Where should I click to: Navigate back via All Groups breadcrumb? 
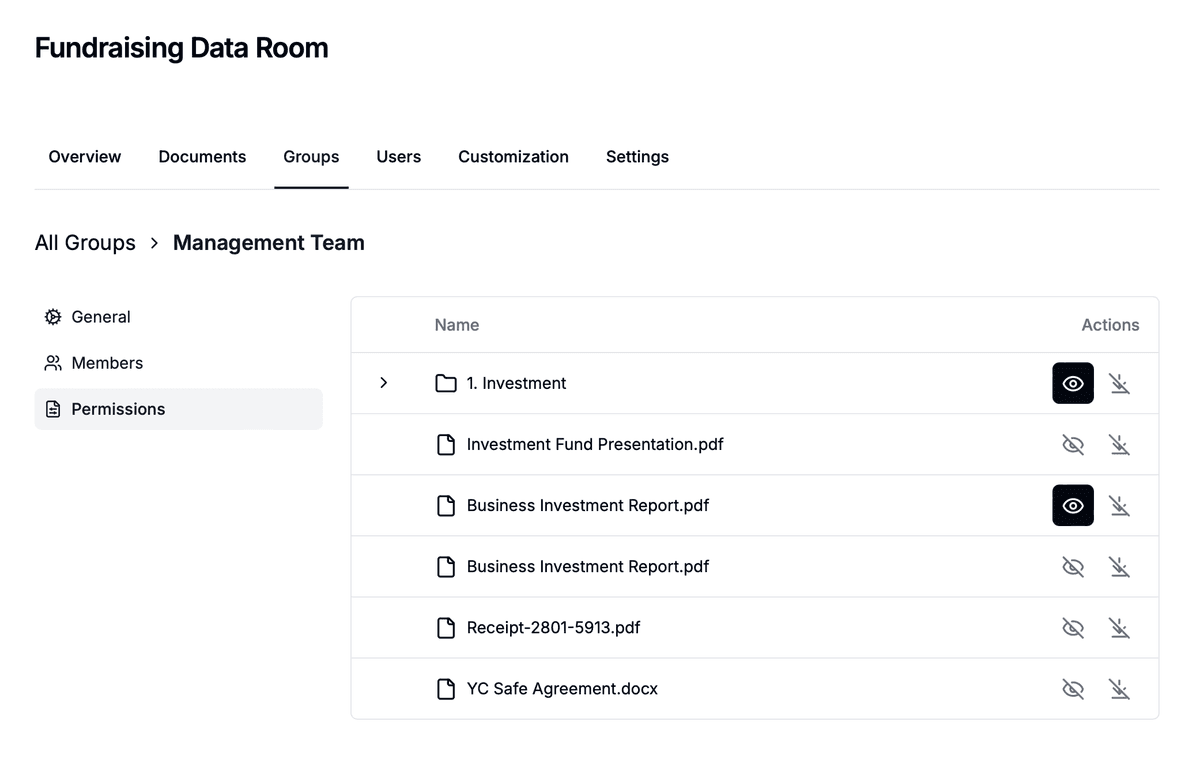coord(85,243)
